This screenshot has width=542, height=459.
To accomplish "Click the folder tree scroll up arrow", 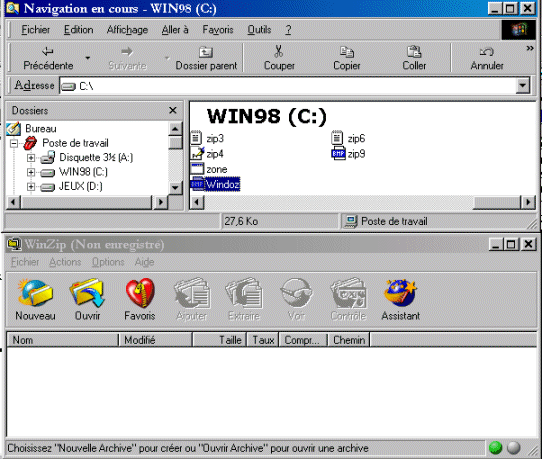I will (175, 129).
